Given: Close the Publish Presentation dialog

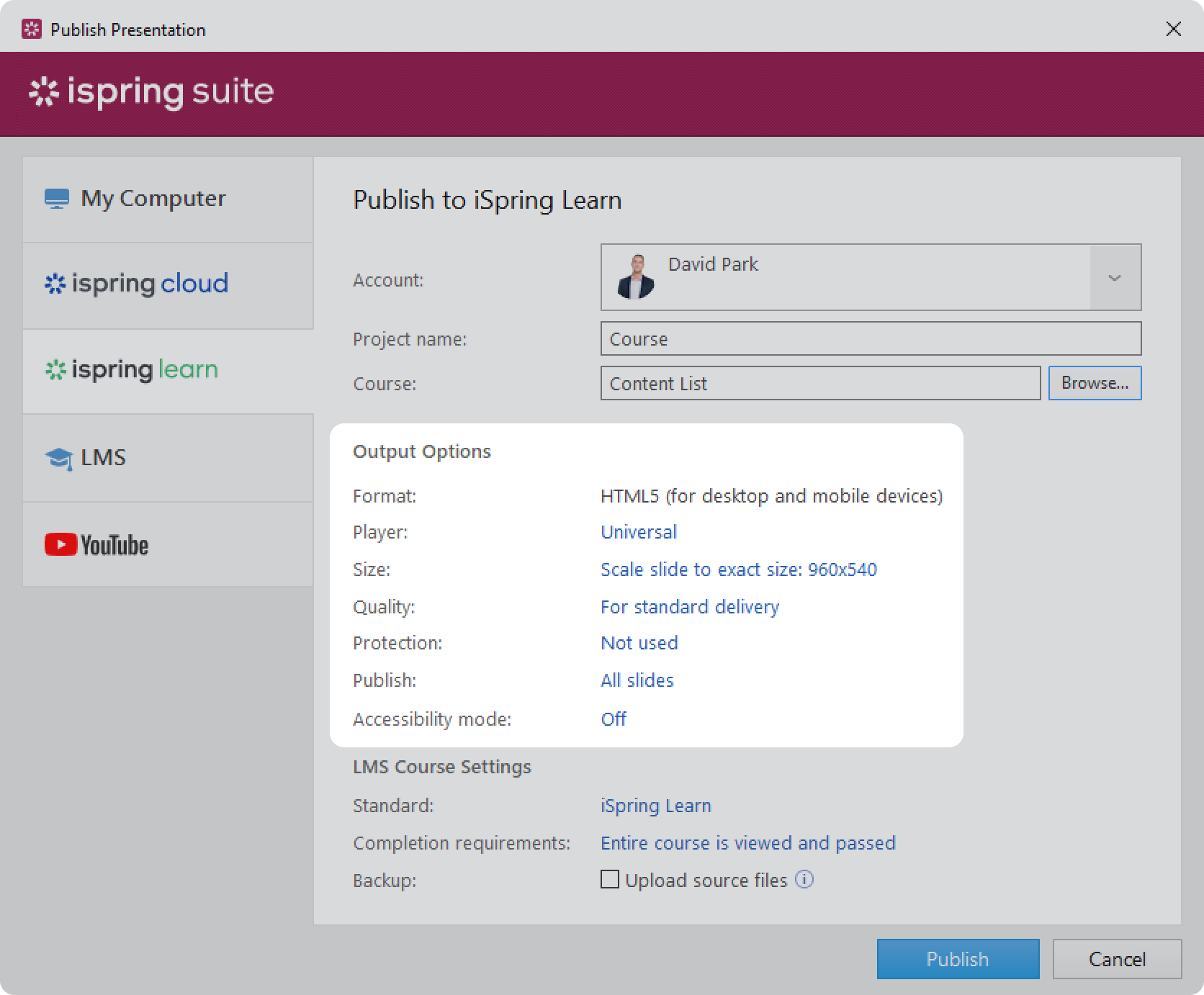Looking at the screenshot, I should point(1174,29).
